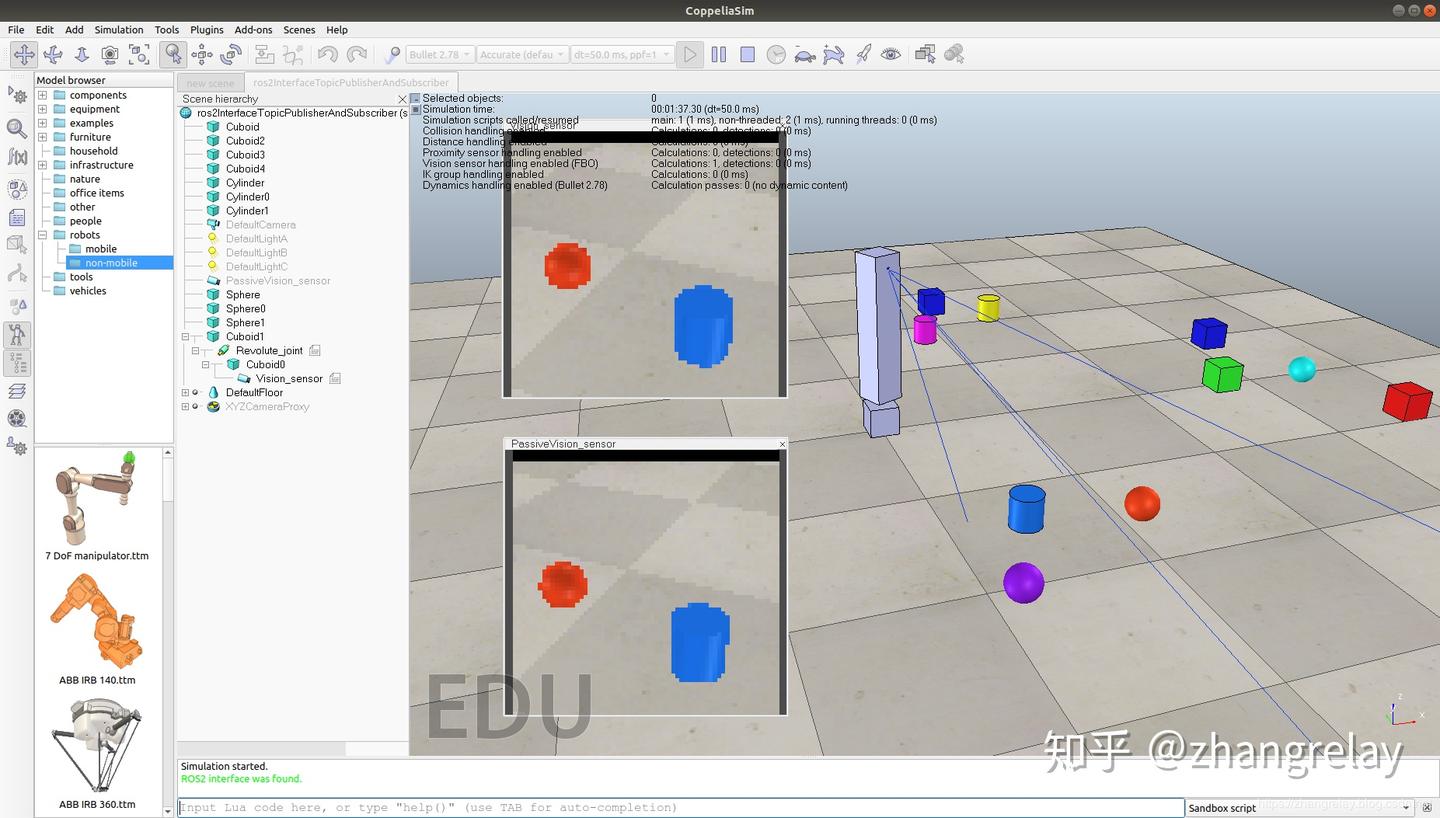1440x818 pixels.
Task: Open the Bullet 2.78 physics engine dropdown
Action: pos(439,55)
